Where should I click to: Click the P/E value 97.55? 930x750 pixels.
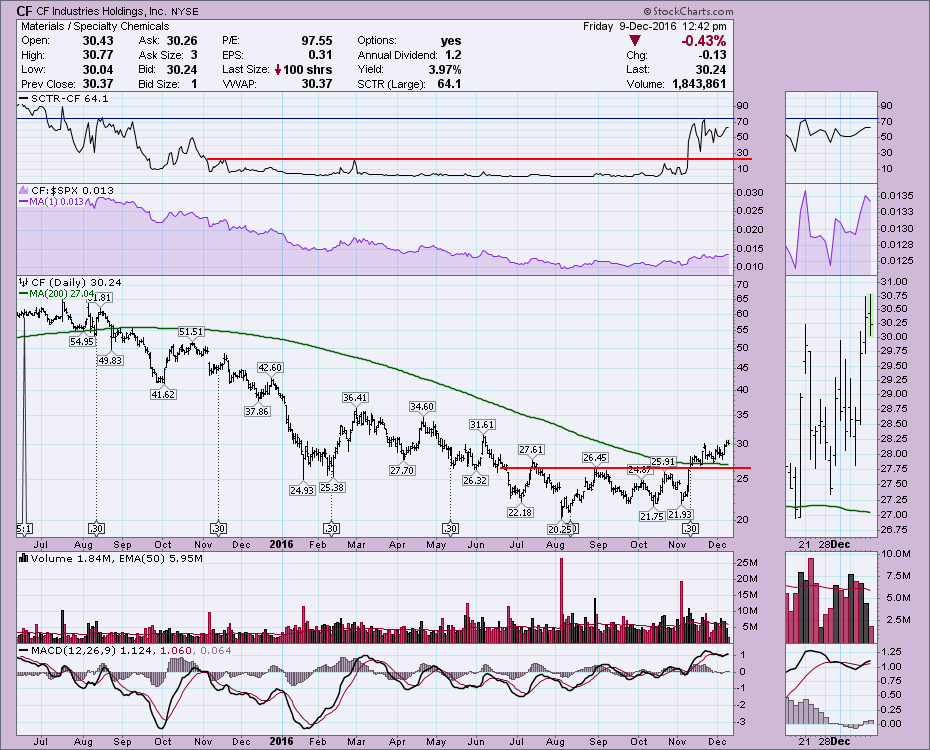click(317, 41)
